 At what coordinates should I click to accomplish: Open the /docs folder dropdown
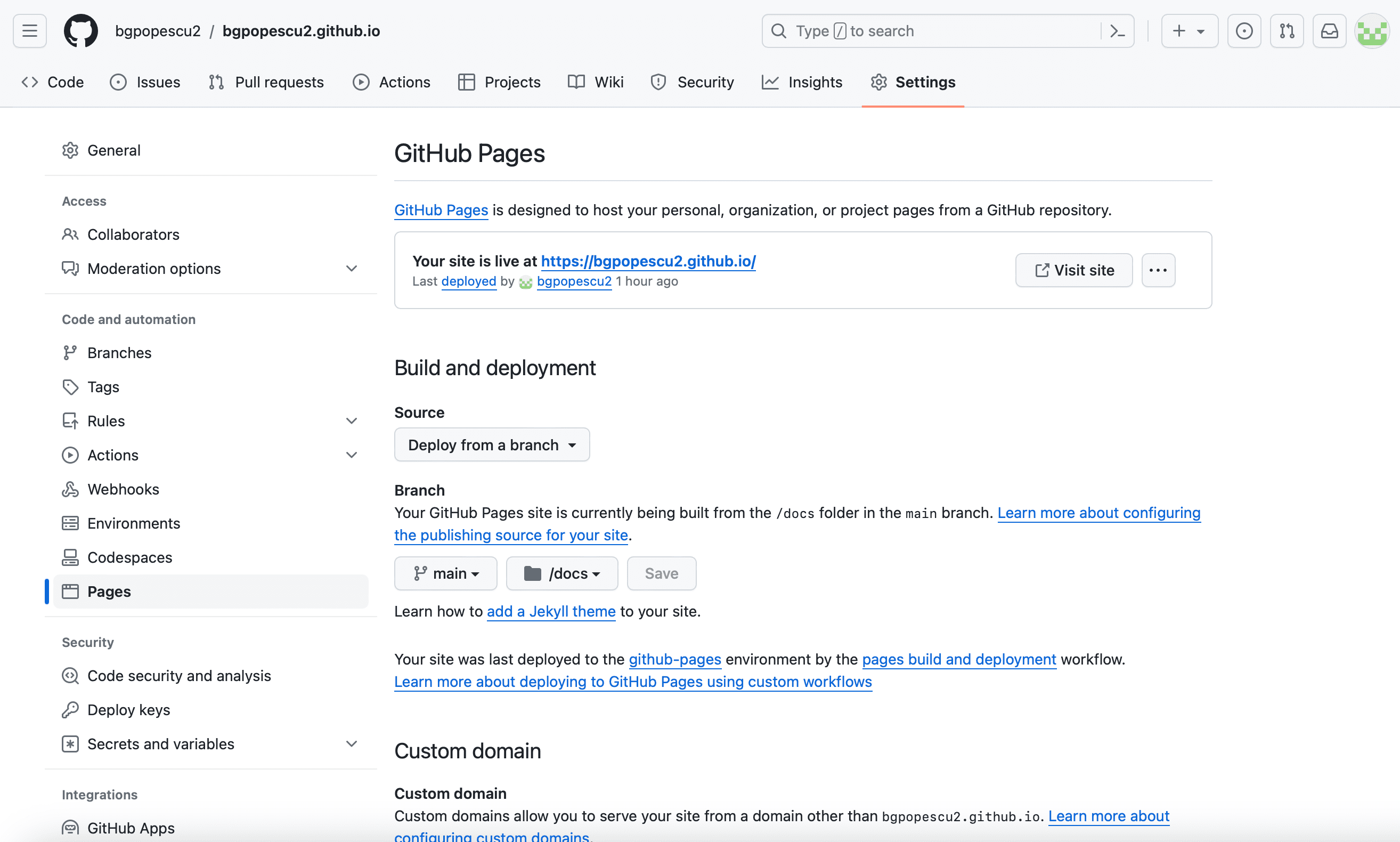[562, 573]
